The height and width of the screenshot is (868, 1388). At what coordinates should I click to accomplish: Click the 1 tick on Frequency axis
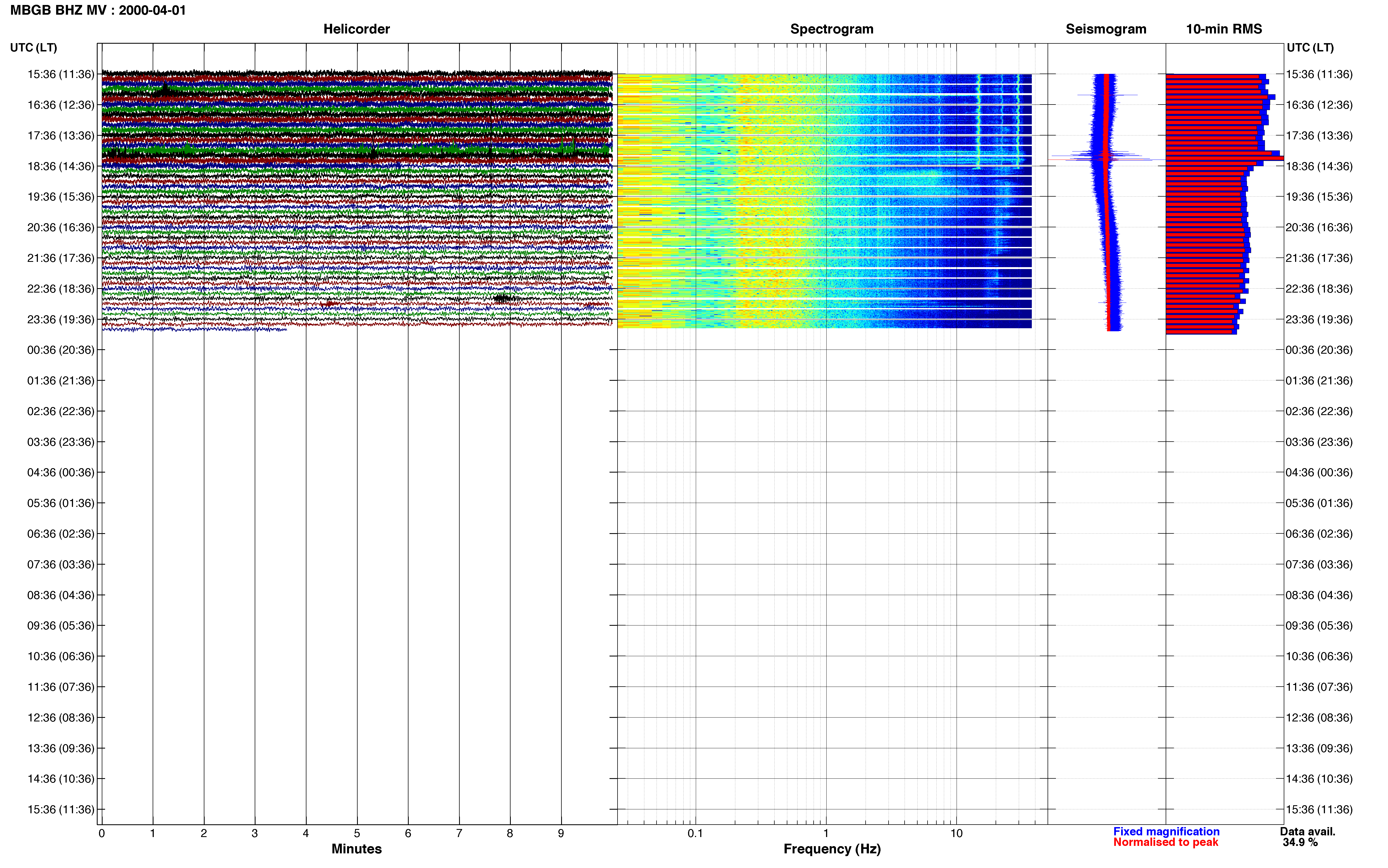point(826,833)
